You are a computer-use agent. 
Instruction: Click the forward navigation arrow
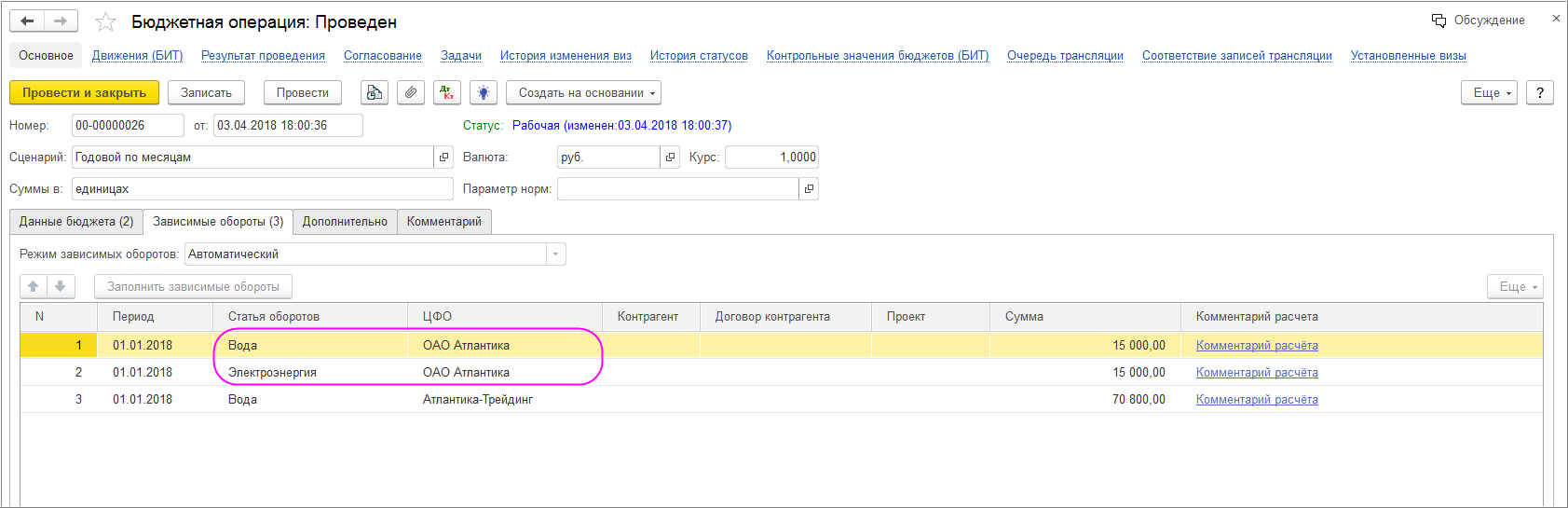click(x=61, y=21)
